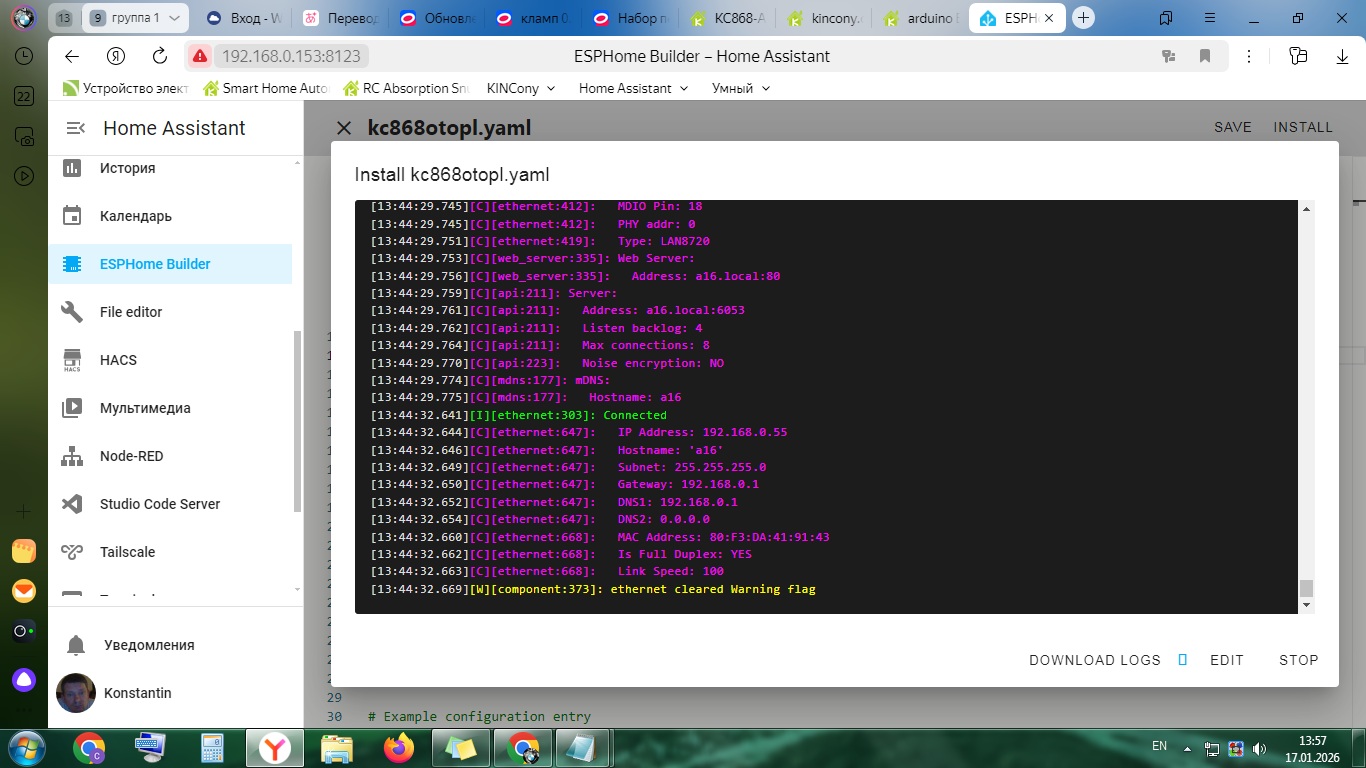
Task: Open Firefox from the Windows taskbar
Action: (398, 747)
